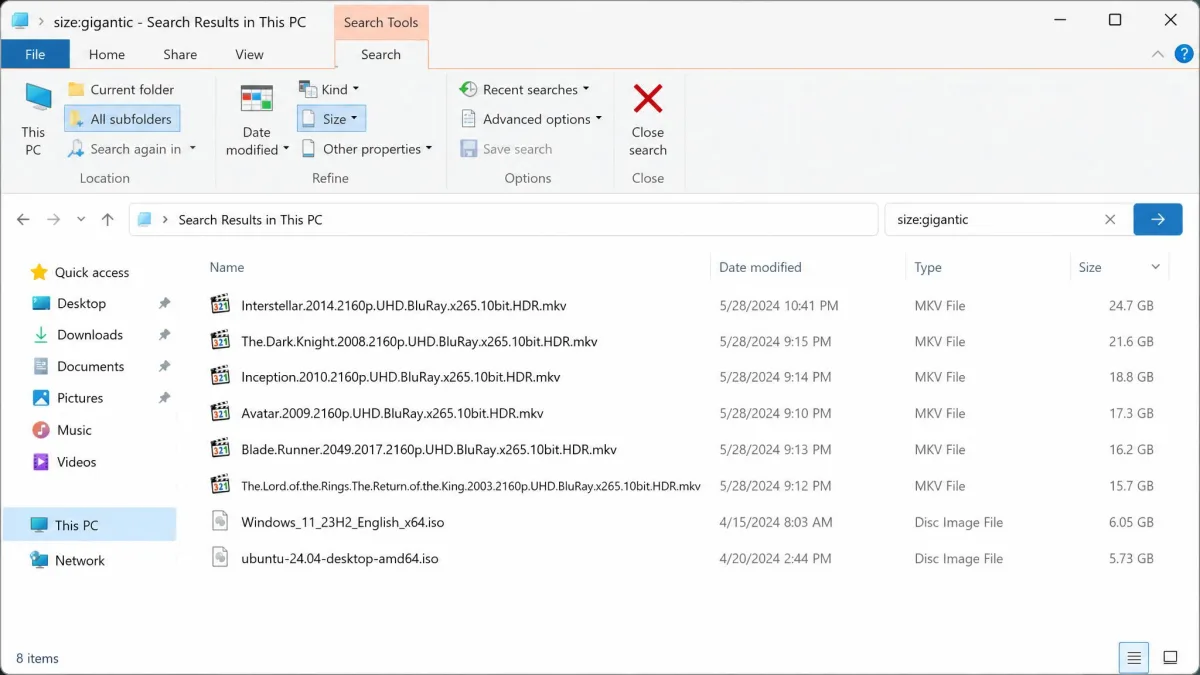The image size is (1200, 675).
Task: Click the Windows 11 iso file icon
Action: tap(220, 522)
